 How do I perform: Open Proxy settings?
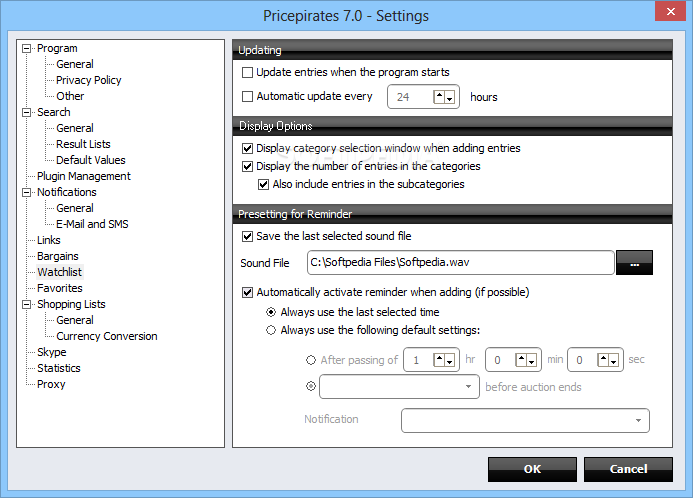pos(51,384)
